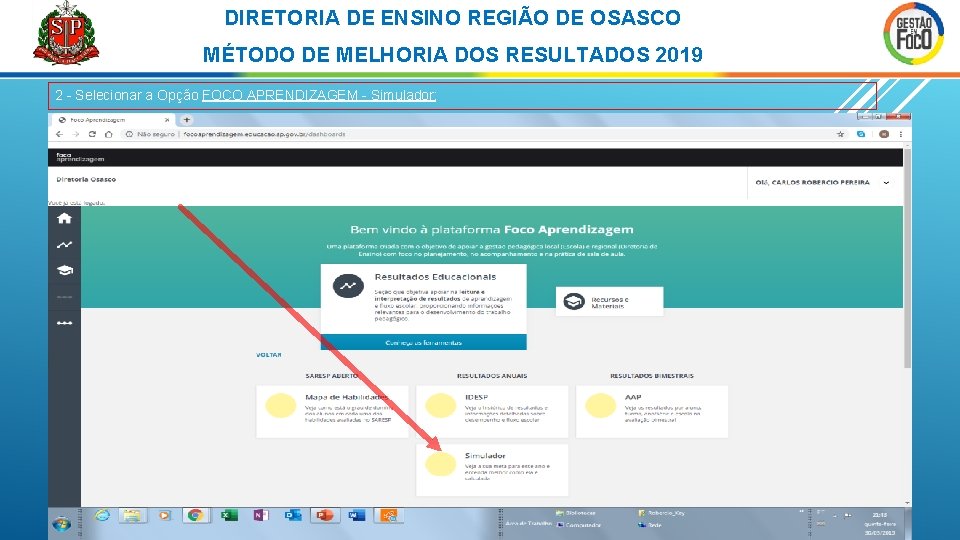Click the RESULTADOS BIMESTRAIS heading
Viewport: 960px width, 540px height.
[651, 376]
